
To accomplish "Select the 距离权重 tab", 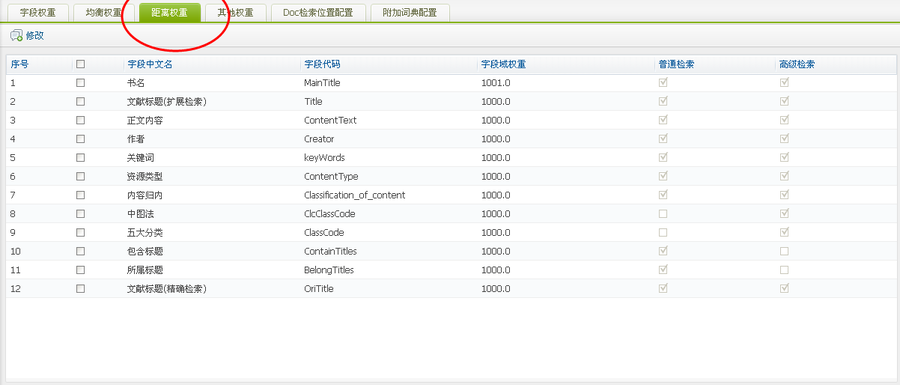I will tap(170, 13).
